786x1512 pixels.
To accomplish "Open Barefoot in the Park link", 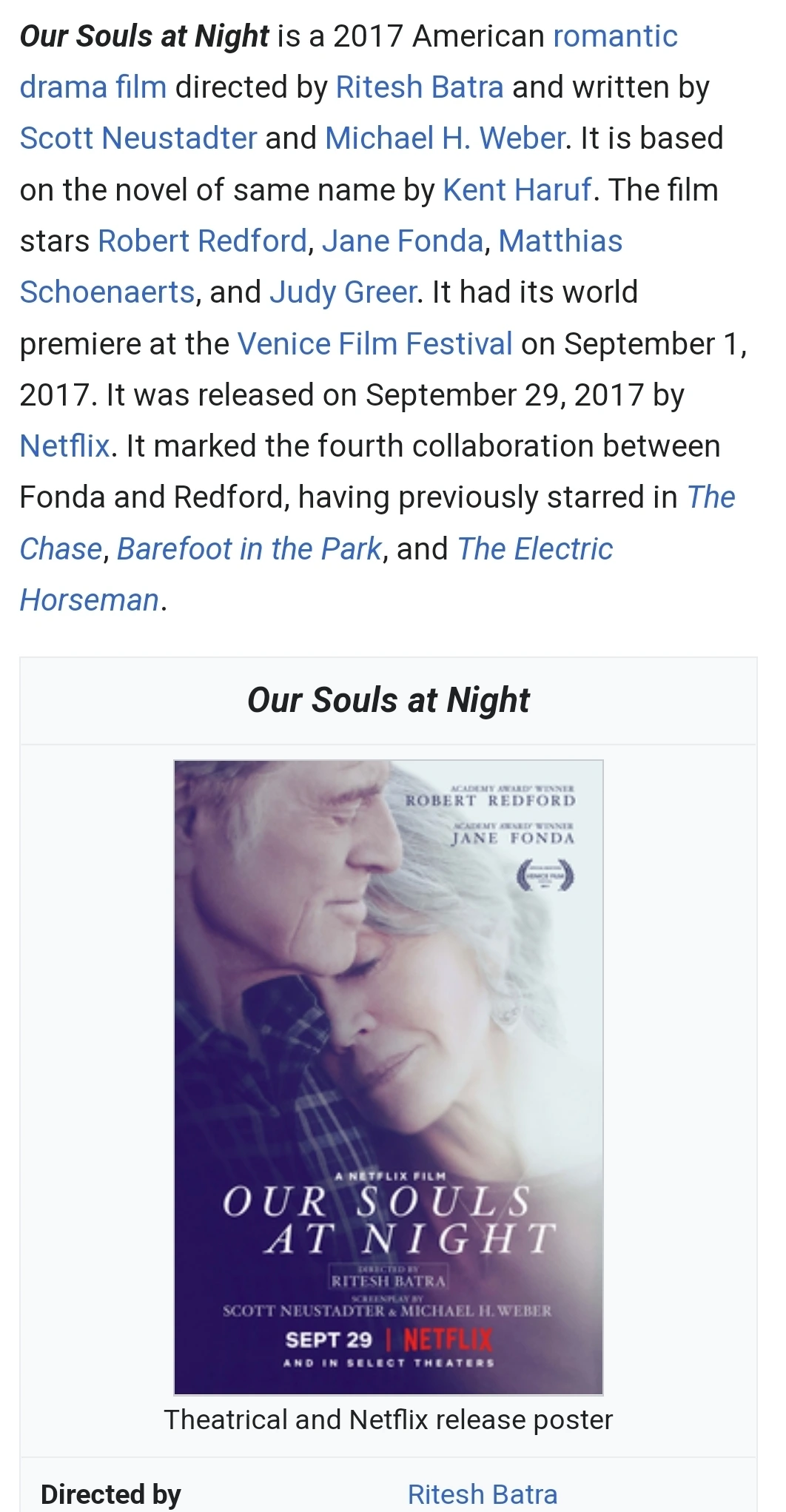I will tap(249, 549).
